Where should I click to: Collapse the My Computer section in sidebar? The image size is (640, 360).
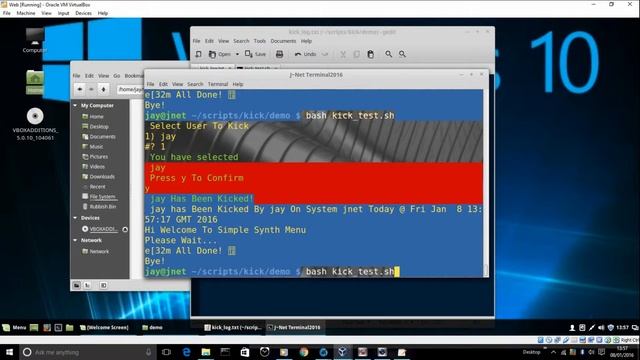point(75,105)
